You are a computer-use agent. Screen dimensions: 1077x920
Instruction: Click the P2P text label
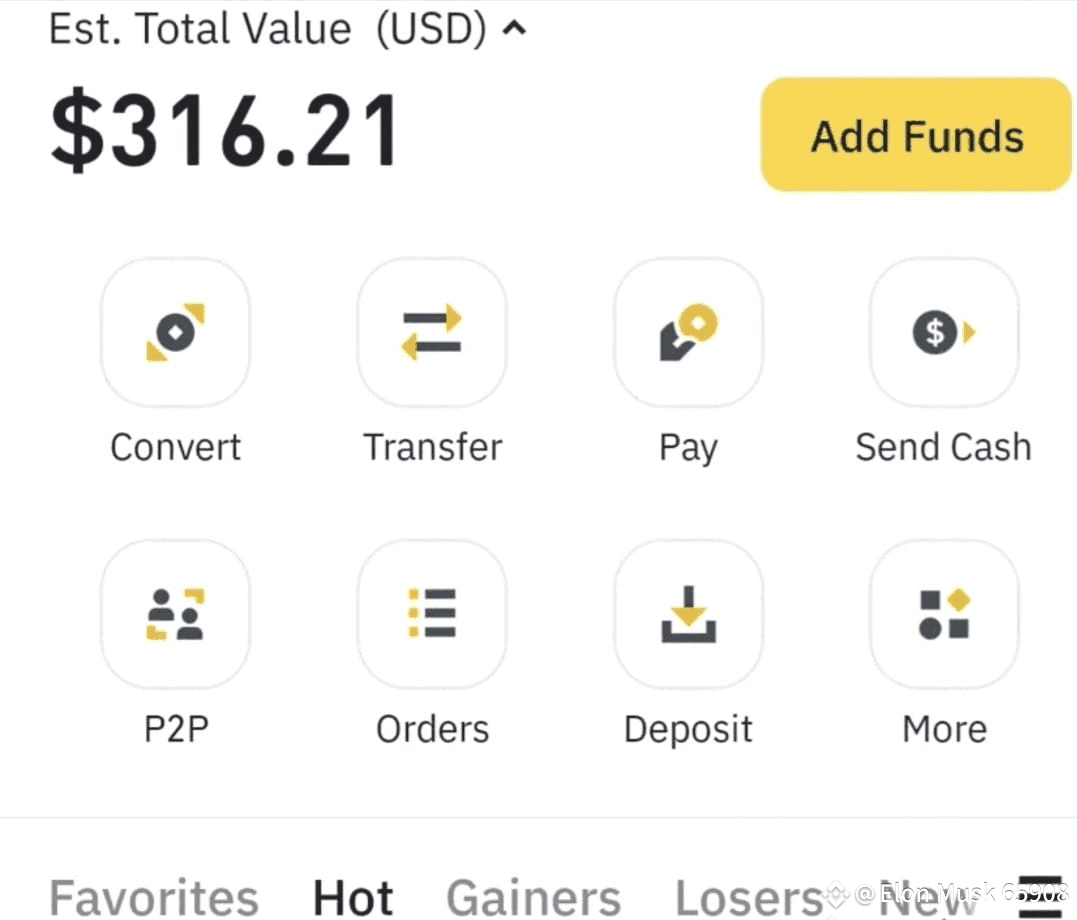[x=176, y=729]
